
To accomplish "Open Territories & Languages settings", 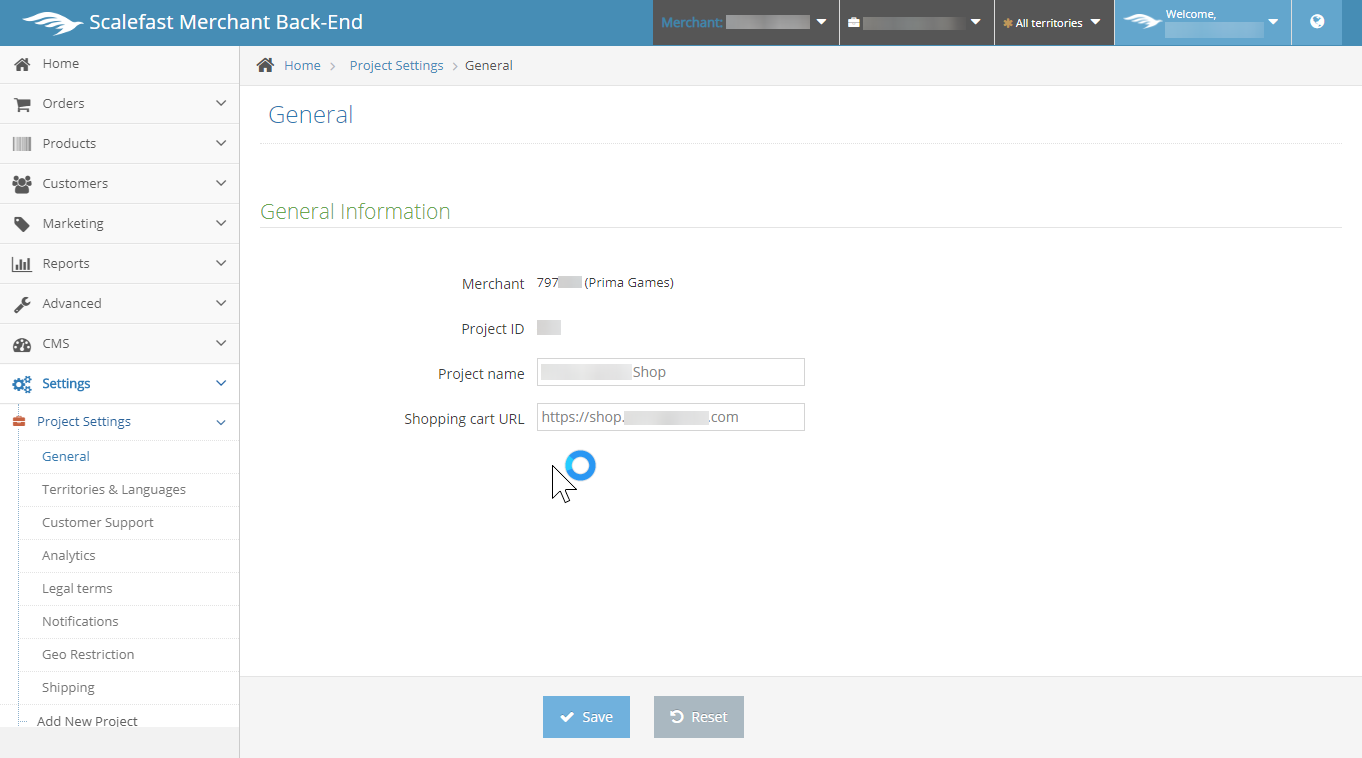I will pyautogui.click(x=114, y=490).
